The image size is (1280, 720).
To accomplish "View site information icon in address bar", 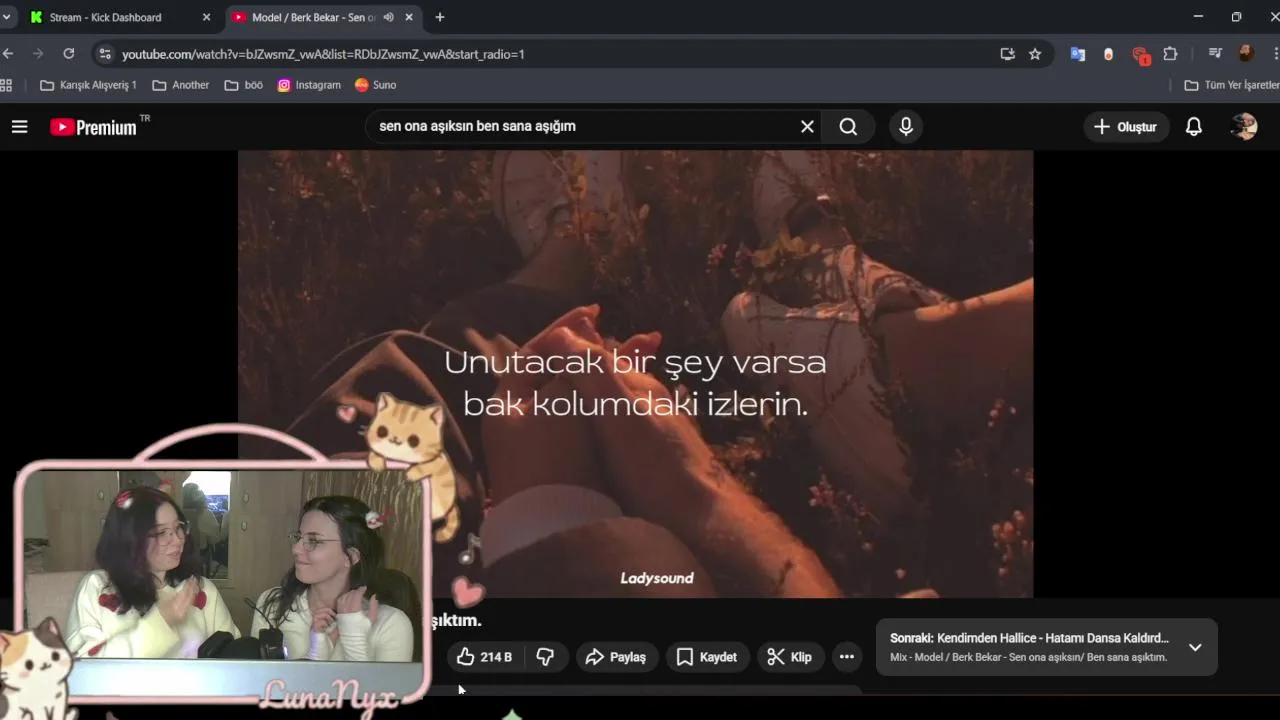I will click(105, 54).
